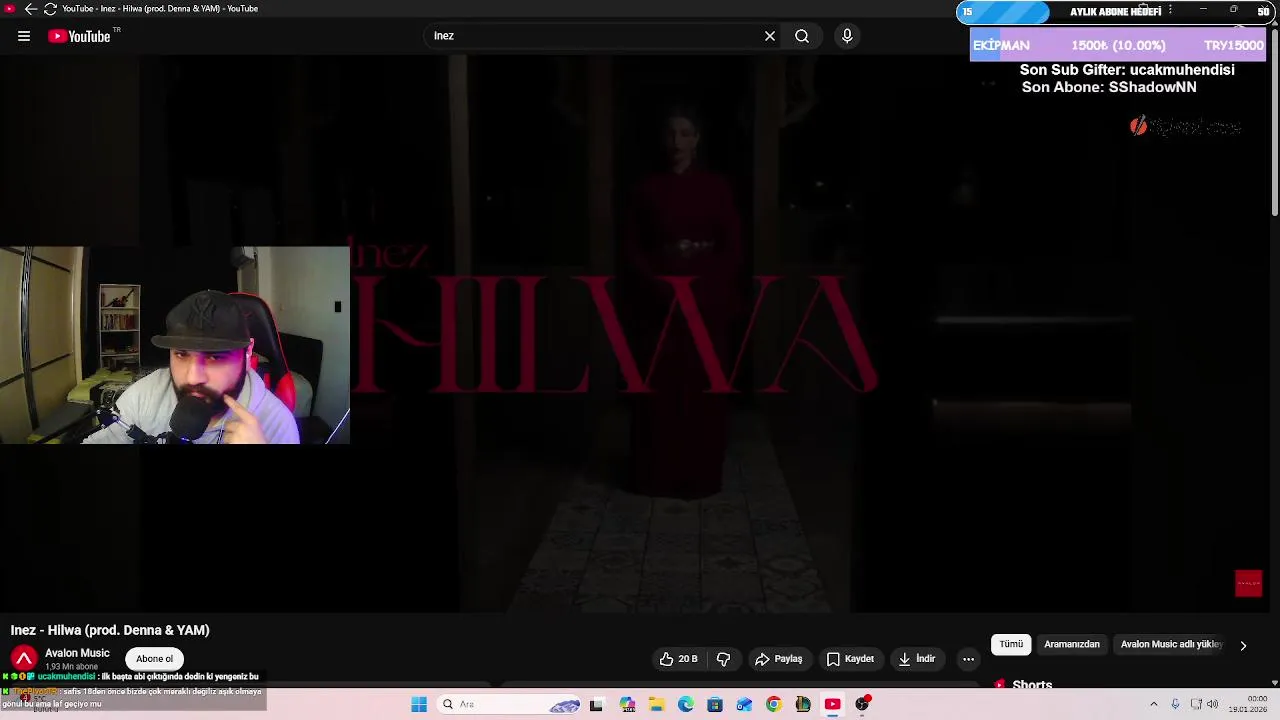This screenshot has height=720, width=1280.
Task: Open the Avalon Music channel avatar
Action: tap(24, 658)
